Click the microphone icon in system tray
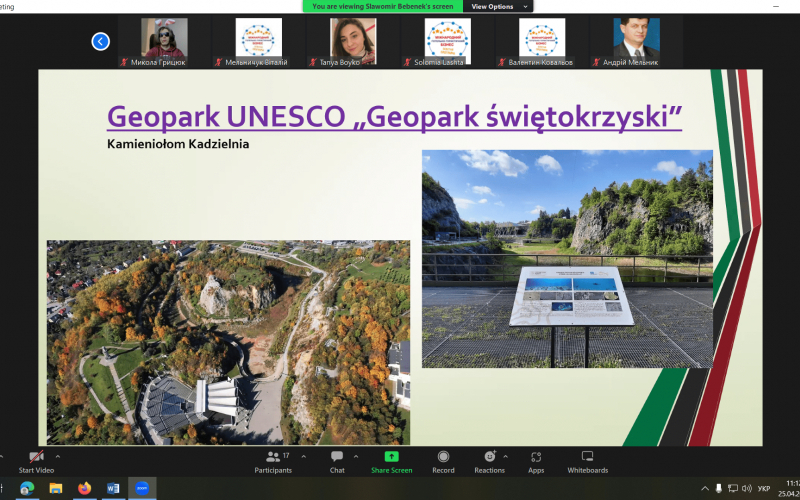 (719, 488)
